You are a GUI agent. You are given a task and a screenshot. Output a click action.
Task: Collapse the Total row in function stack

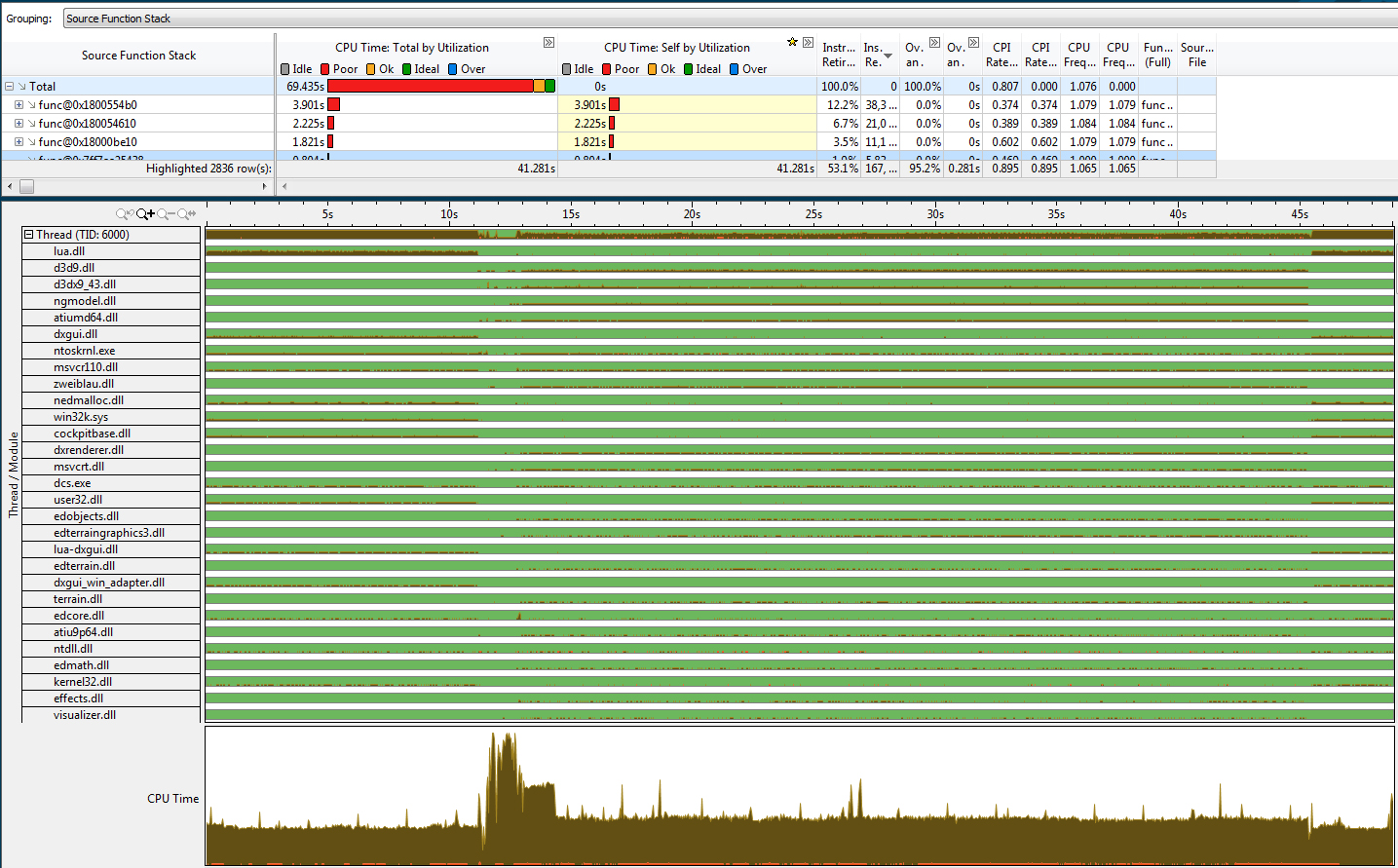pyautogui.click(x=9, y=86)
